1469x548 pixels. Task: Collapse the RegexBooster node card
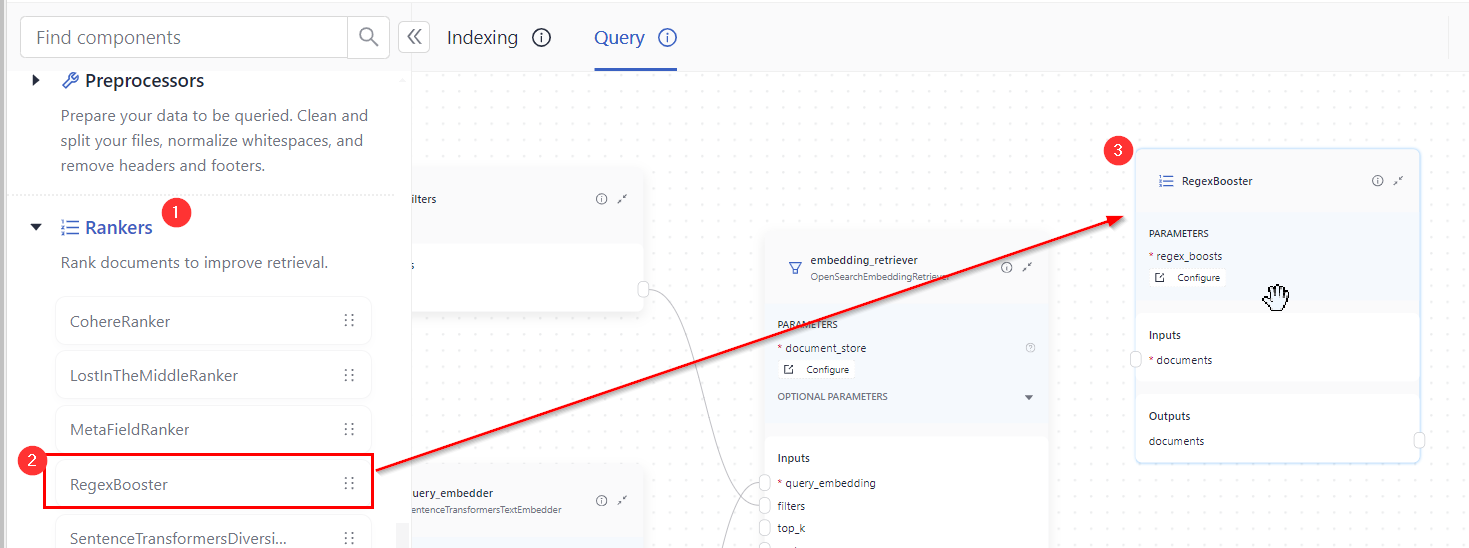pos(1398,181)
